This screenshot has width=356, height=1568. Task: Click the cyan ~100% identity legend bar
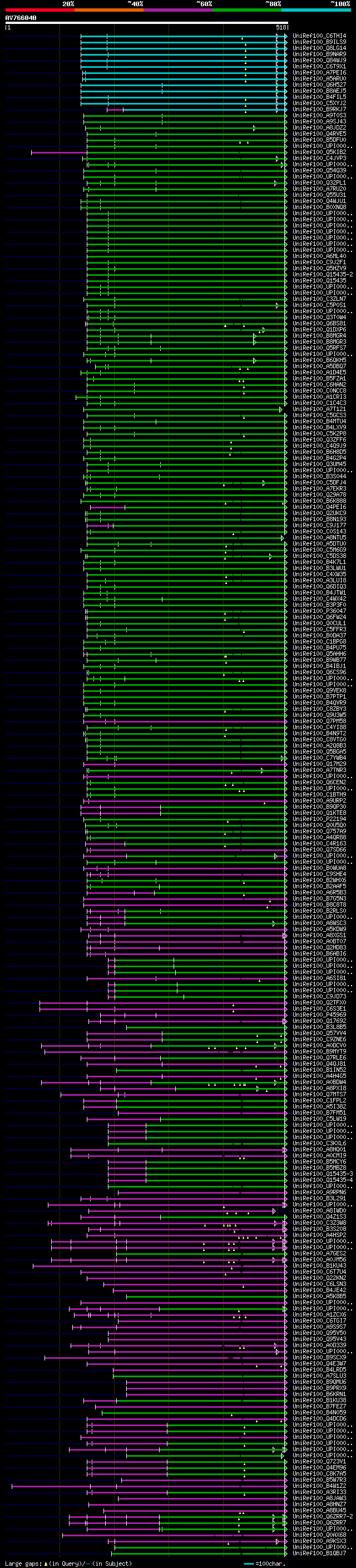pos(316,10)
